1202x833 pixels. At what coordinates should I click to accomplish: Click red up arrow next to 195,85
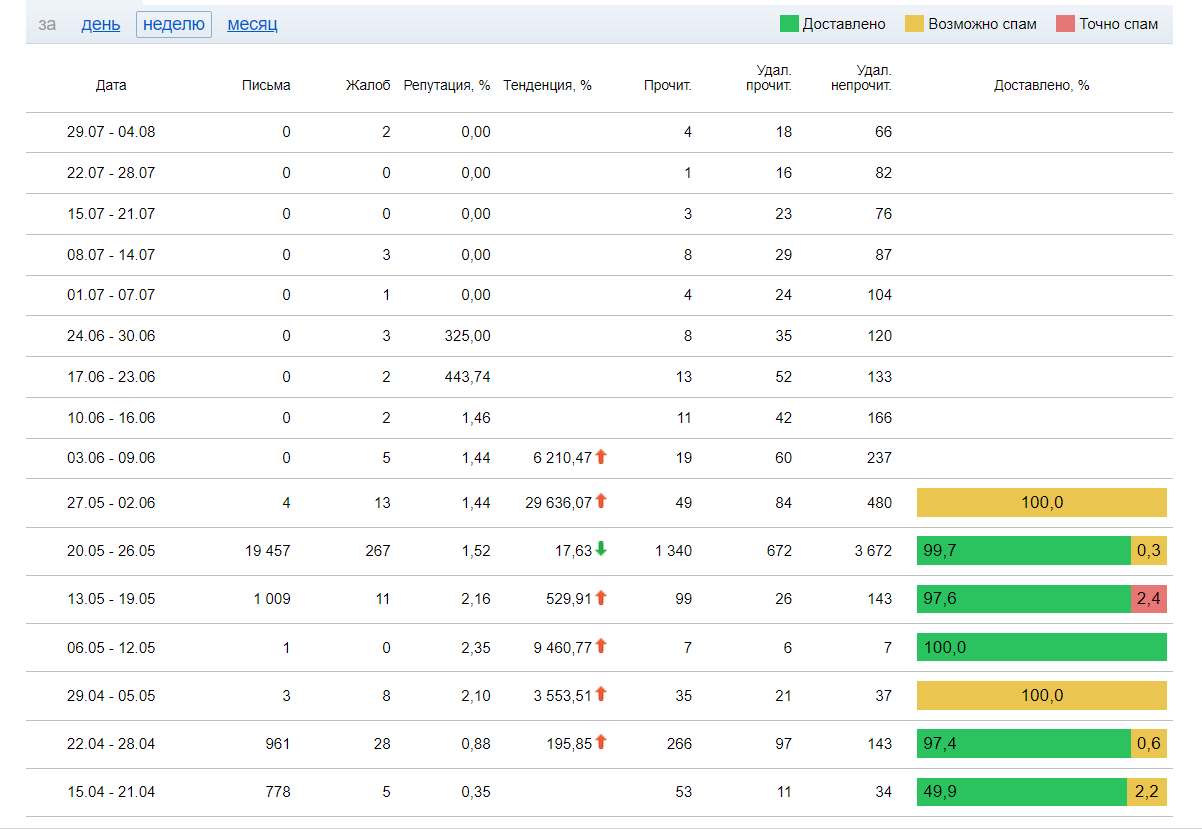601,741
